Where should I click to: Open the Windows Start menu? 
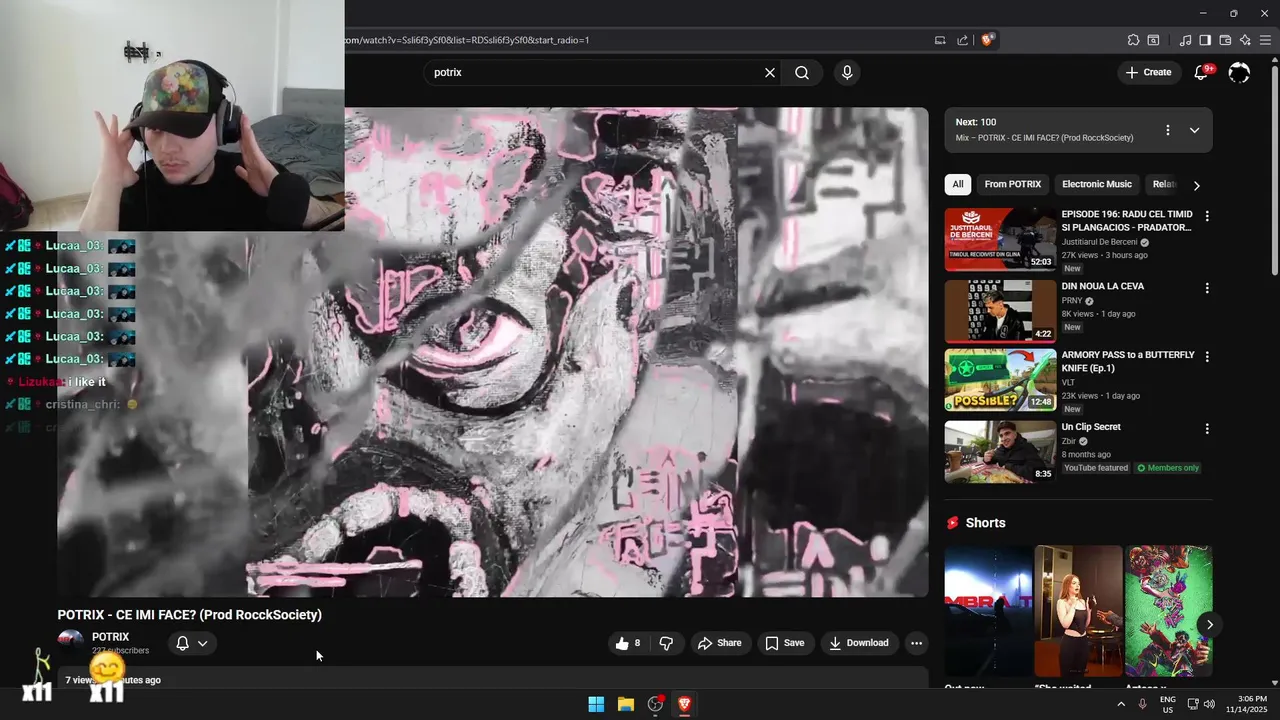596,704
